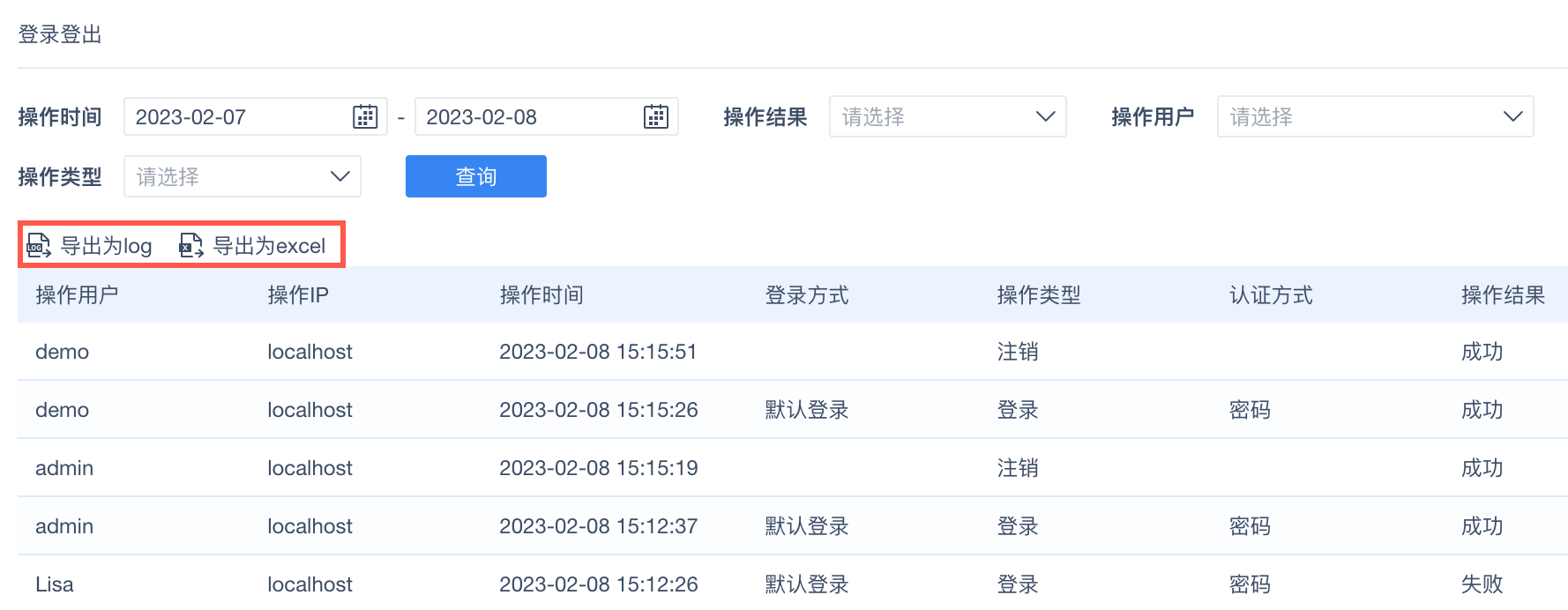
Task: Select the Lisa failed login row
Action: pyautogui.click(x=598, y=584)
